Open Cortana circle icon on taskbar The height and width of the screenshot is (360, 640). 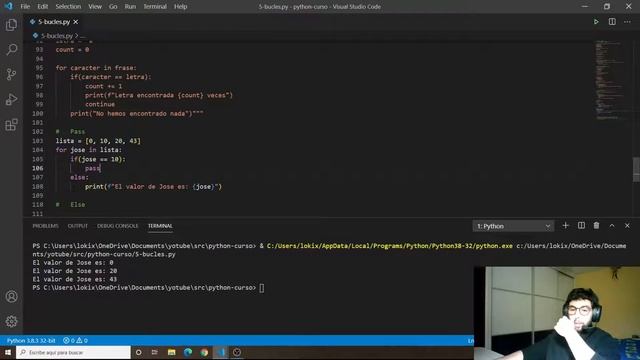138,352
